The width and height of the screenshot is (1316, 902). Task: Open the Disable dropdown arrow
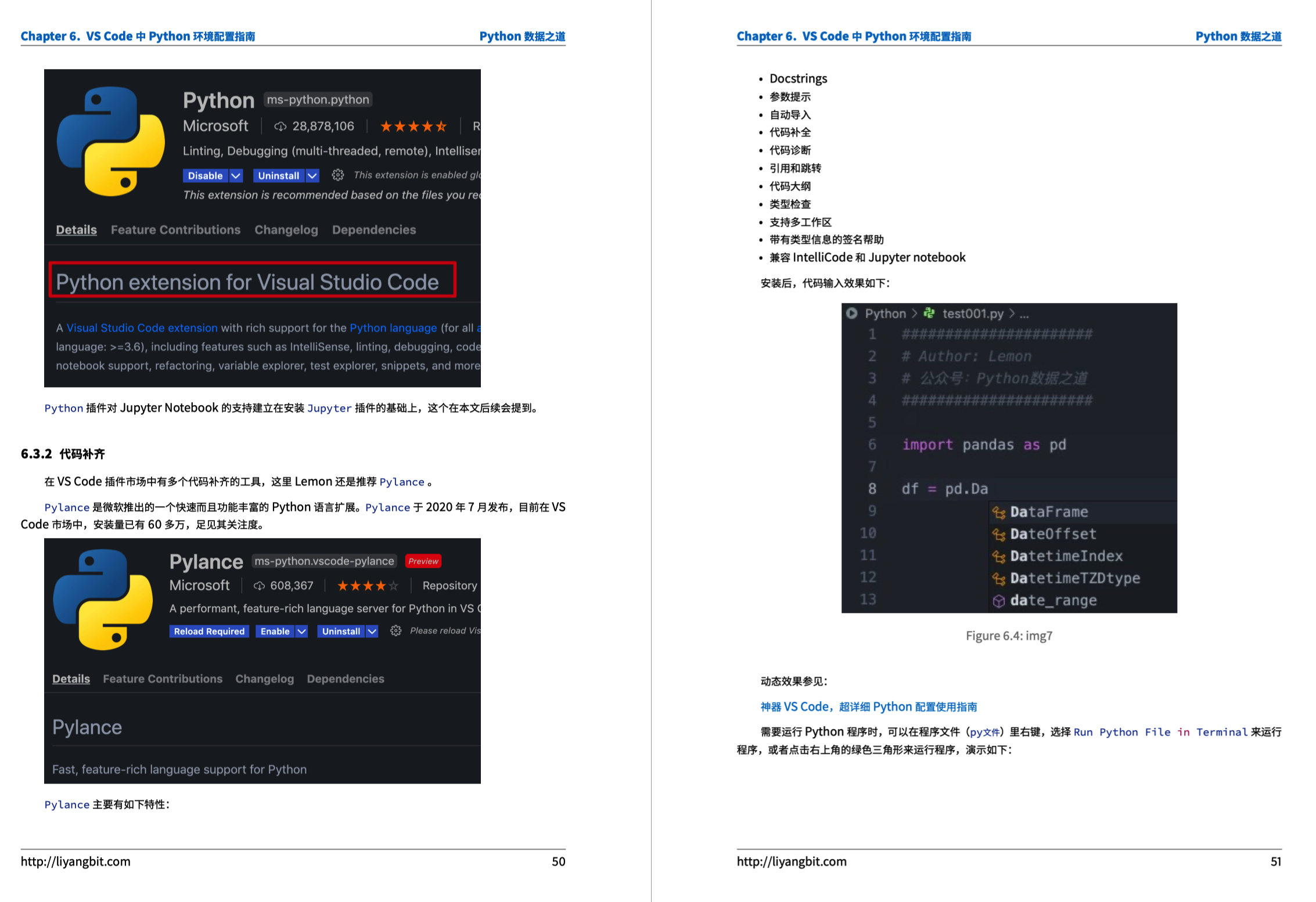coord(236,175)
